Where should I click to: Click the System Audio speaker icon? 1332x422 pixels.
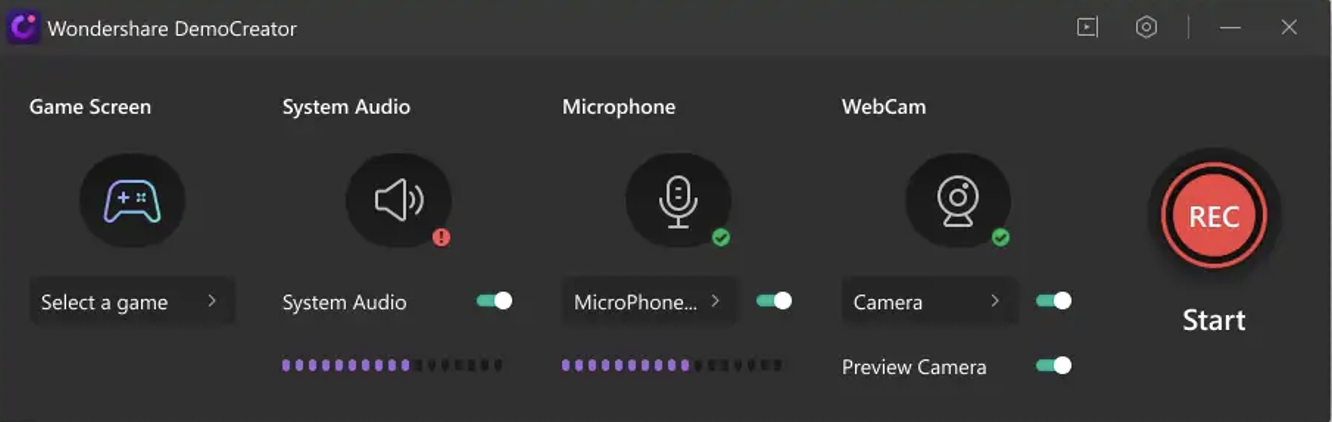[398, 201]
